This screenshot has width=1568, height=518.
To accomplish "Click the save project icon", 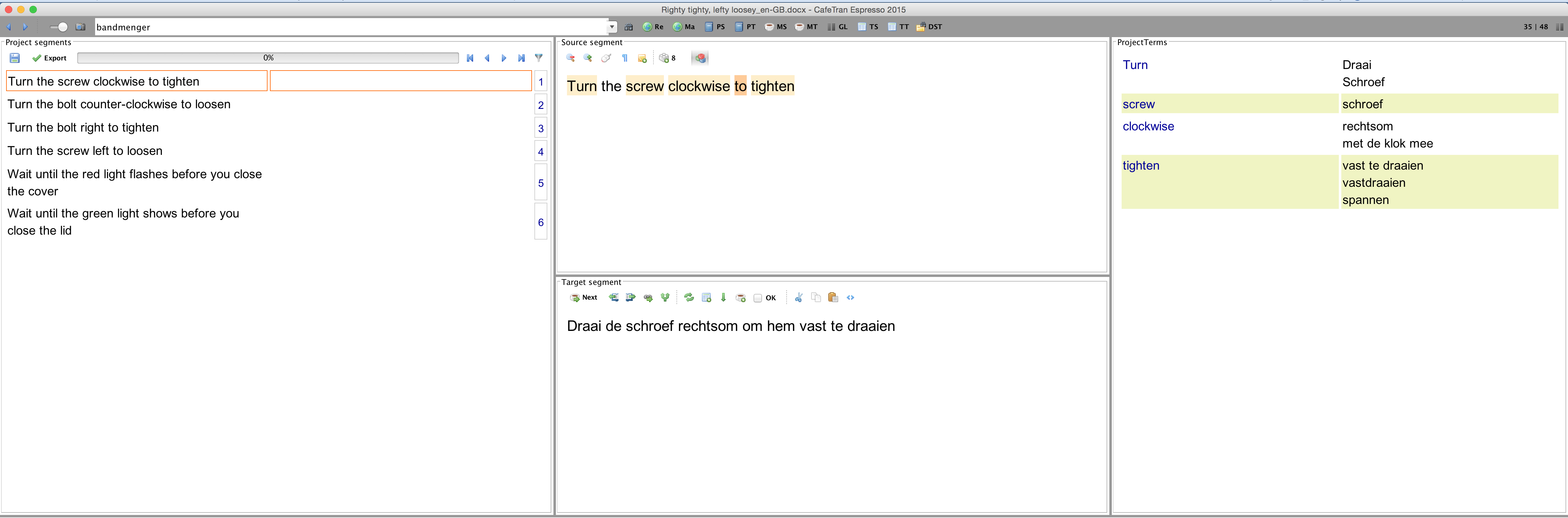I will pyautogui.click(x=15, y=58).
